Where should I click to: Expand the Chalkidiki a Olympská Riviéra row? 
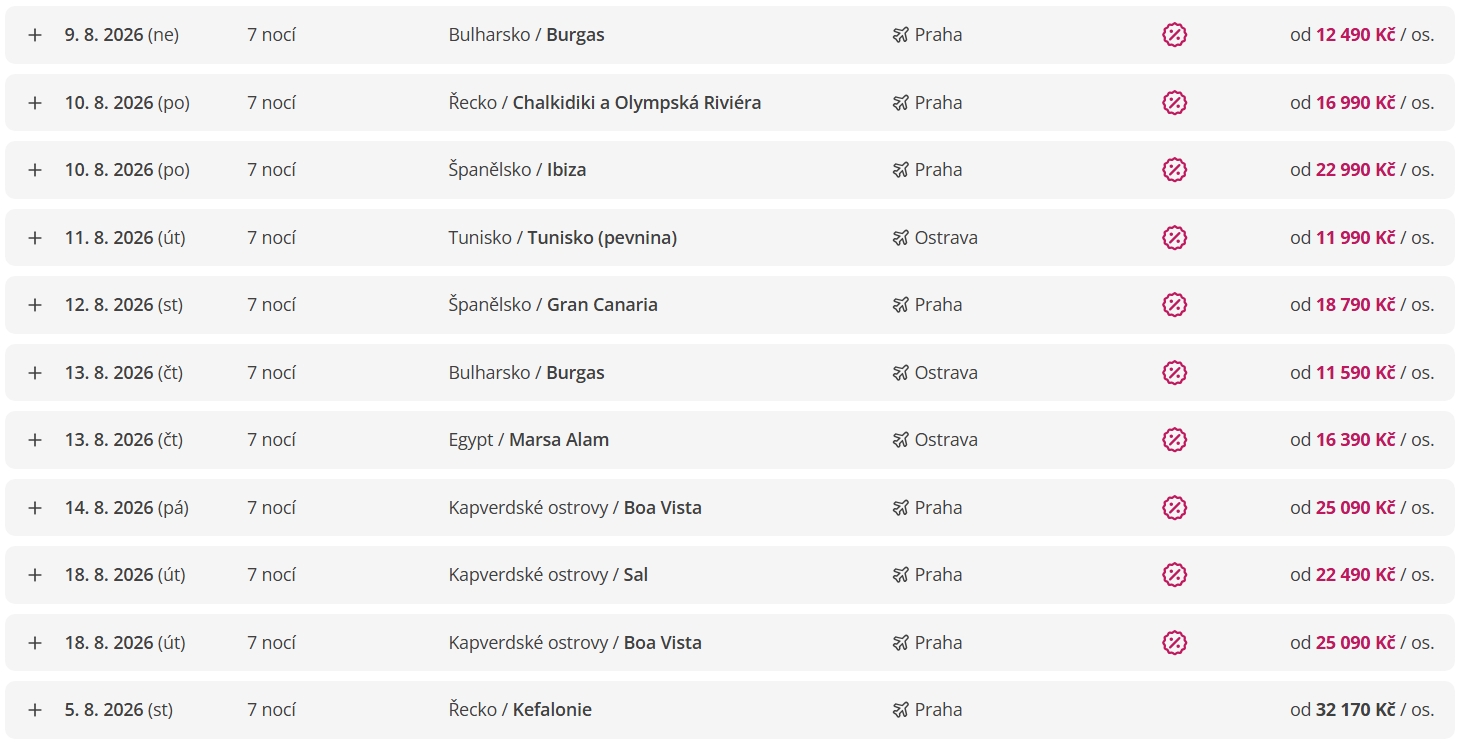click(x=35, y=103)
